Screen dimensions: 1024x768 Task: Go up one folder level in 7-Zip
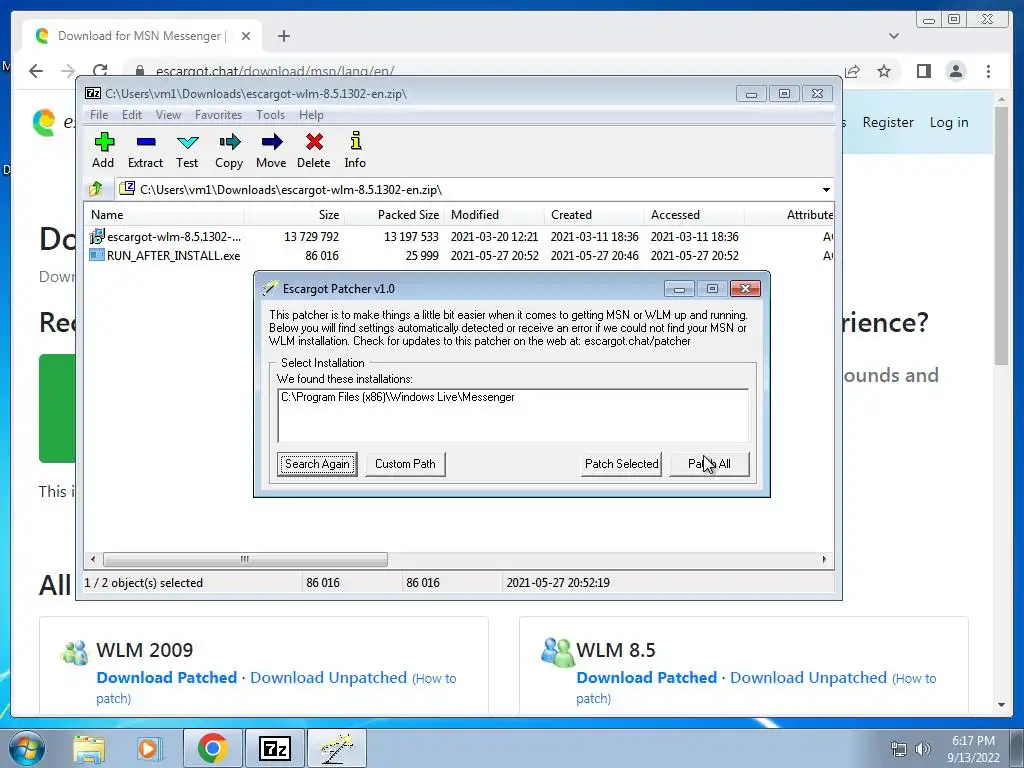96,189
